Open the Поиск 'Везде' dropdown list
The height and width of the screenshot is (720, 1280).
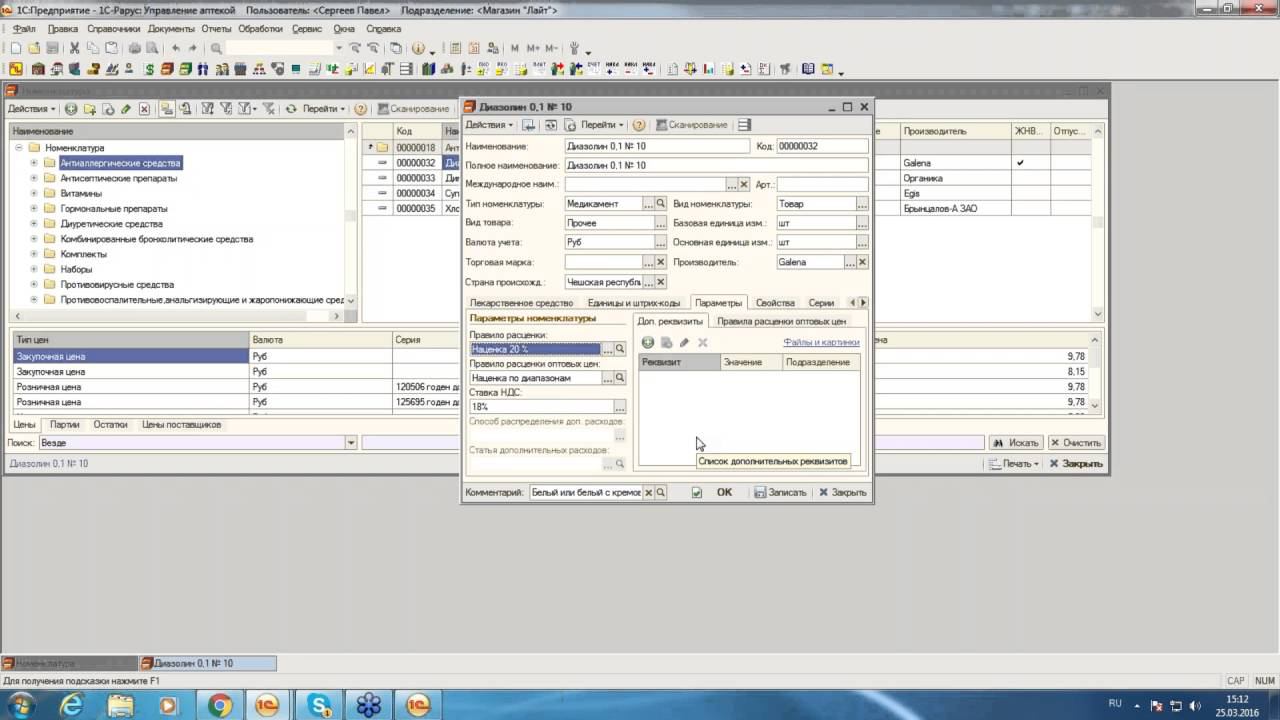pos(350,443)
